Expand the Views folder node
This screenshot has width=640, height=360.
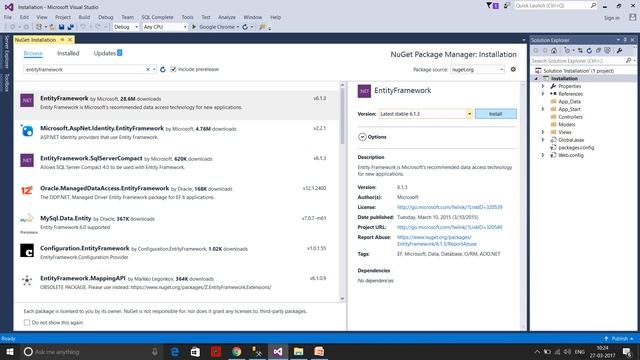pyautogui.click(x=543, y=132)
